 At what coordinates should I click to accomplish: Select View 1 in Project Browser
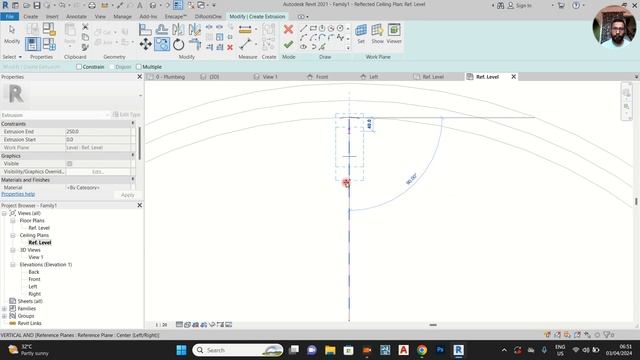[36, 257]
